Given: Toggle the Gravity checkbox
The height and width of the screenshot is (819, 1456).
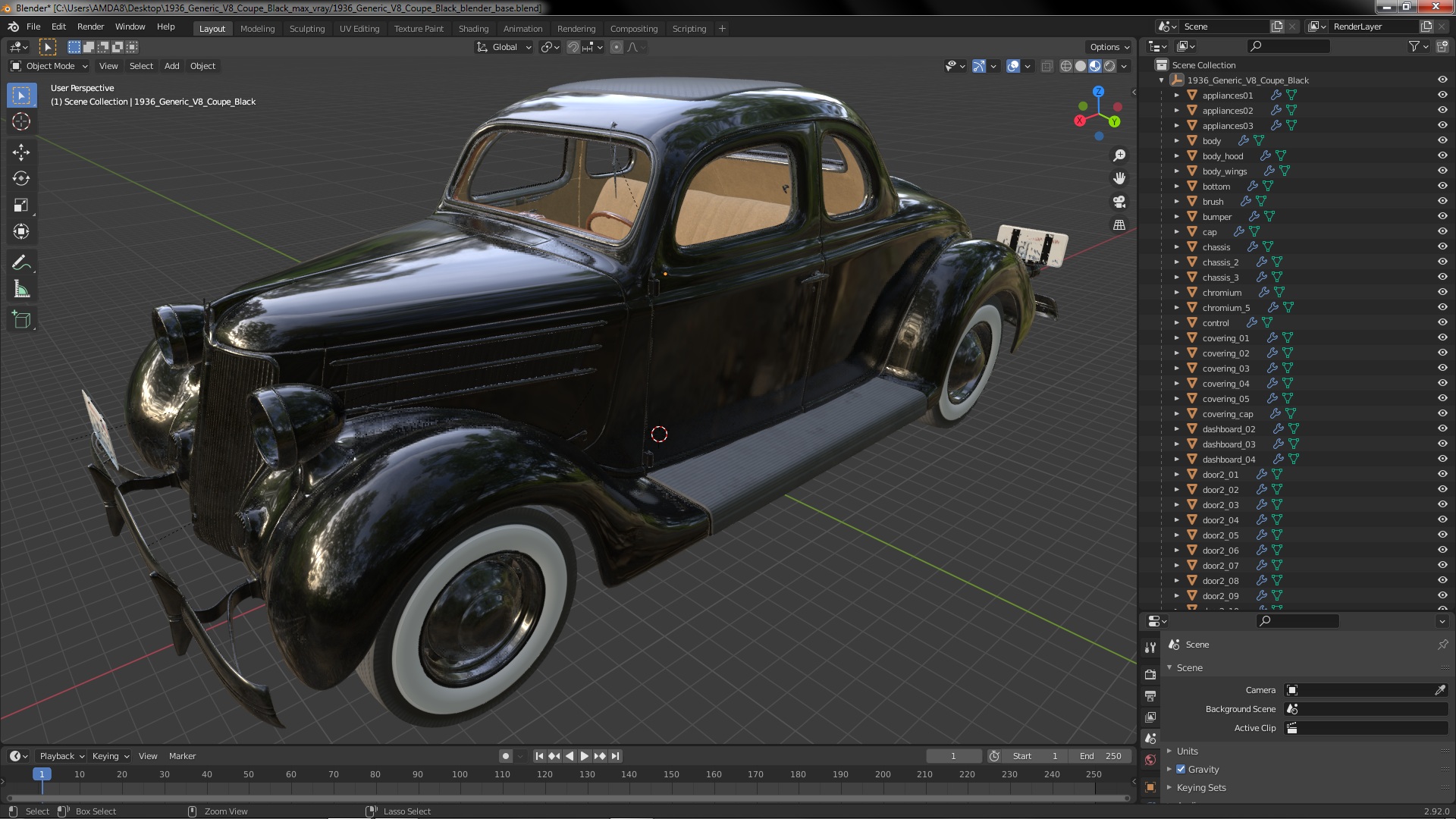Looking at the screenshot, I should (1181, 769).
